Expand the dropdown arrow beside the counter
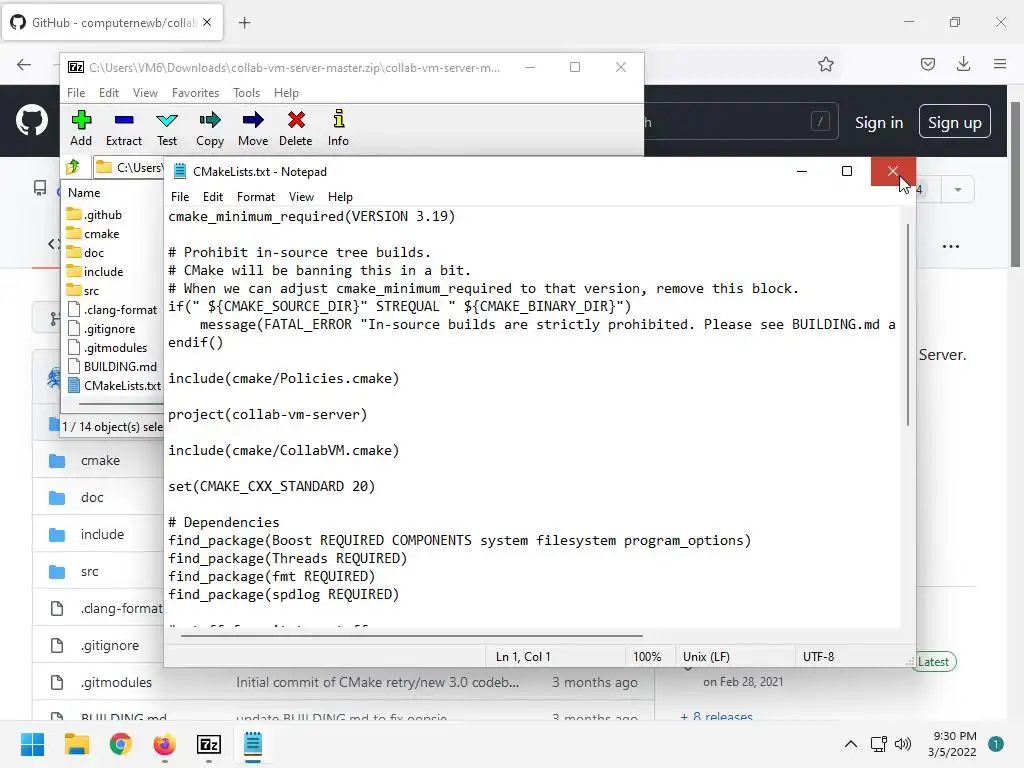The width and height of the screenshot is (1024, 768). click(x=957, y=190)
